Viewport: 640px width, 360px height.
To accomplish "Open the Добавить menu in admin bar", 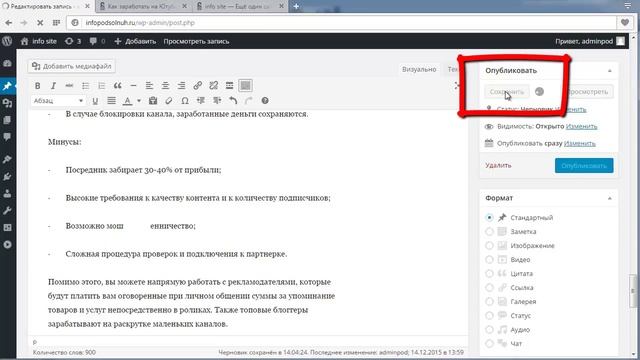I will [135, 41].
